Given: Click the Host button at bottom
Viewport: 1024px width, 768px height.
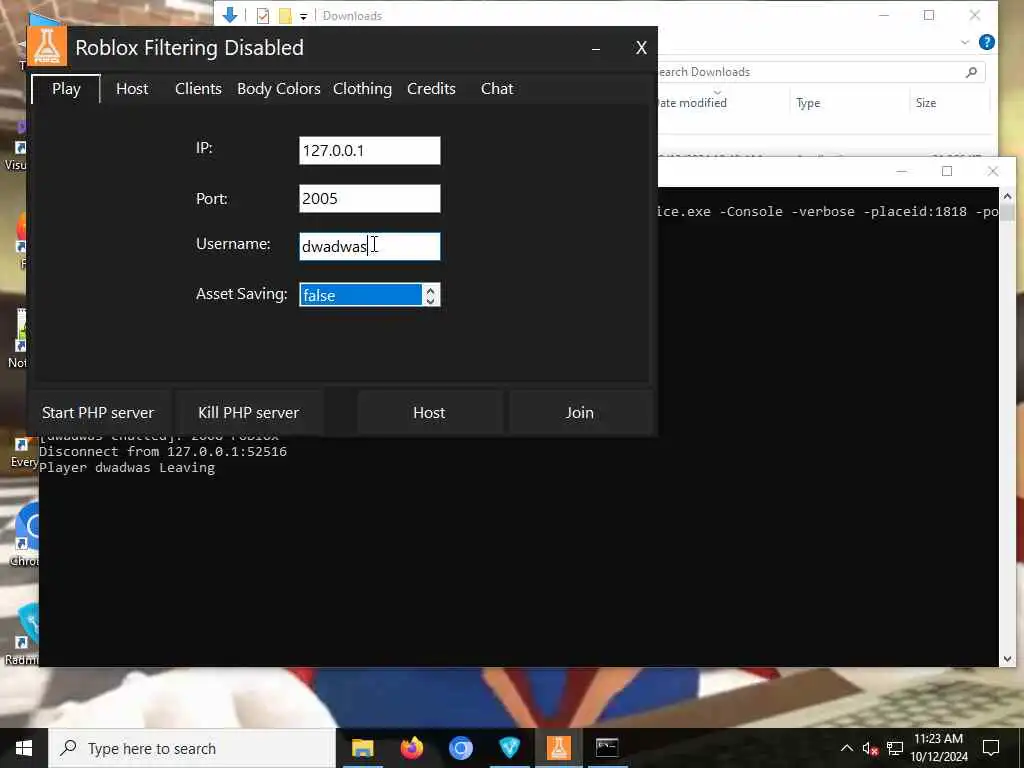Looking at the screenshot, I should point(429,413).
